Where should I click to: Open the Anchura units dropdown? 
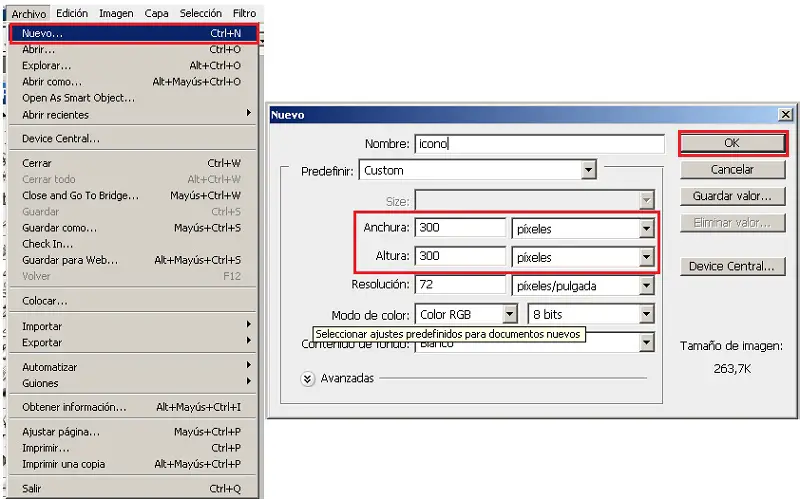(583, 229)
